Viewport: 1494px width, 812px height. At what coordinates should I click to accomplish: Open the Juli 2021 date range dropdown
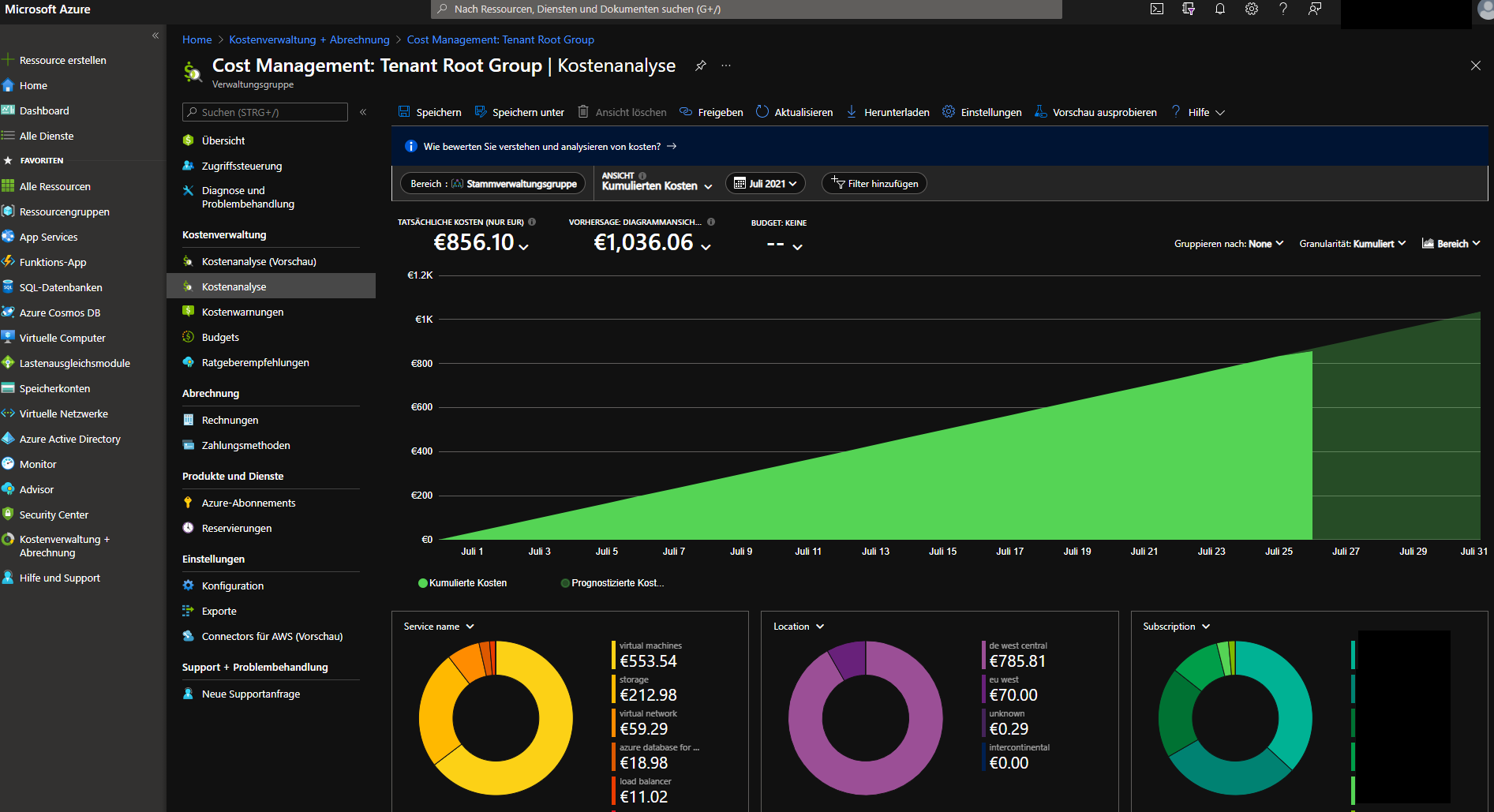(765, 184)
